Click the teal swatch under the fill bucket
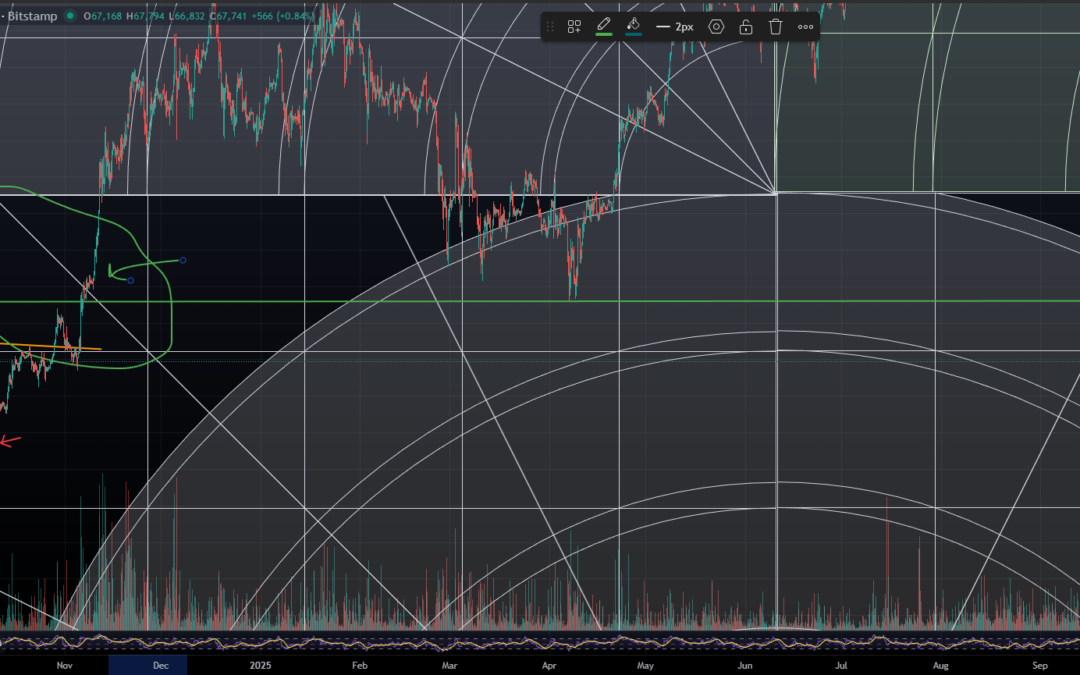 coord(633,35)
